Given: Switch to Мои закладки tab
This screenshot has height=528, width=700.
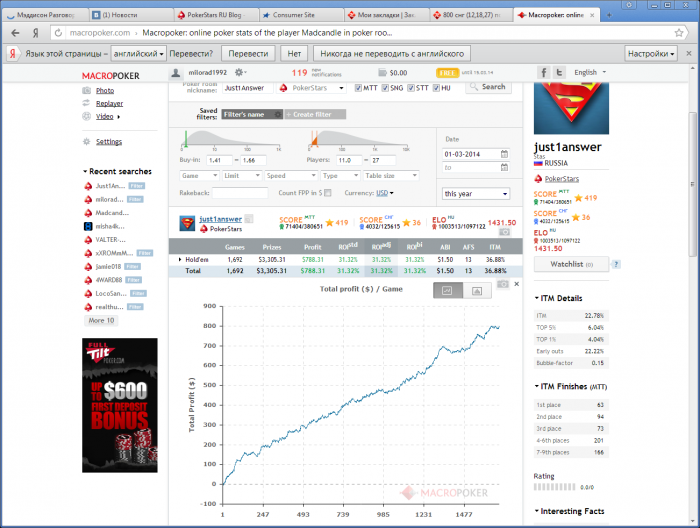Looking at the screenshot, I should tap(387, 15).
